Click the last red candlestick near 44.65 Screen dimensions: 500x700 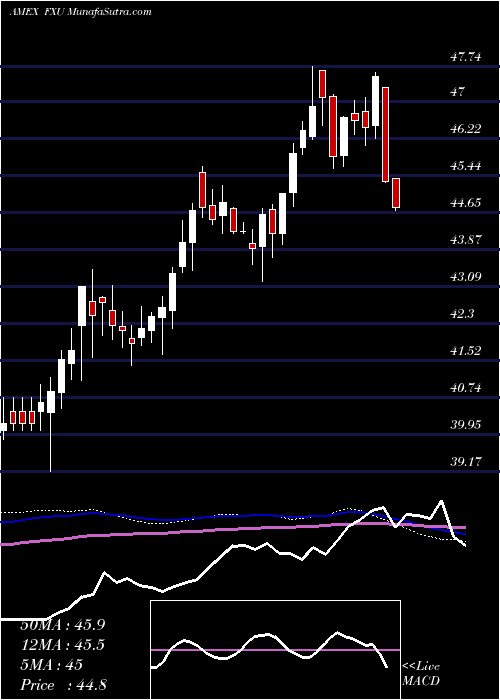[x=396, y=193]
